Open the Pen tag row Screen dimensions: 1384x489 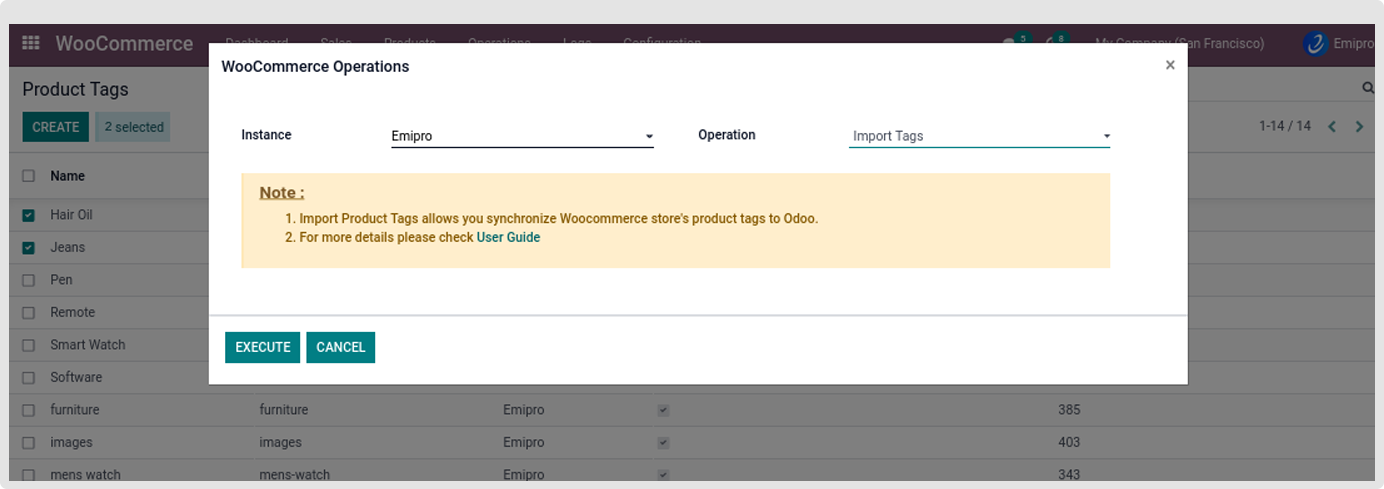(61, 280)
